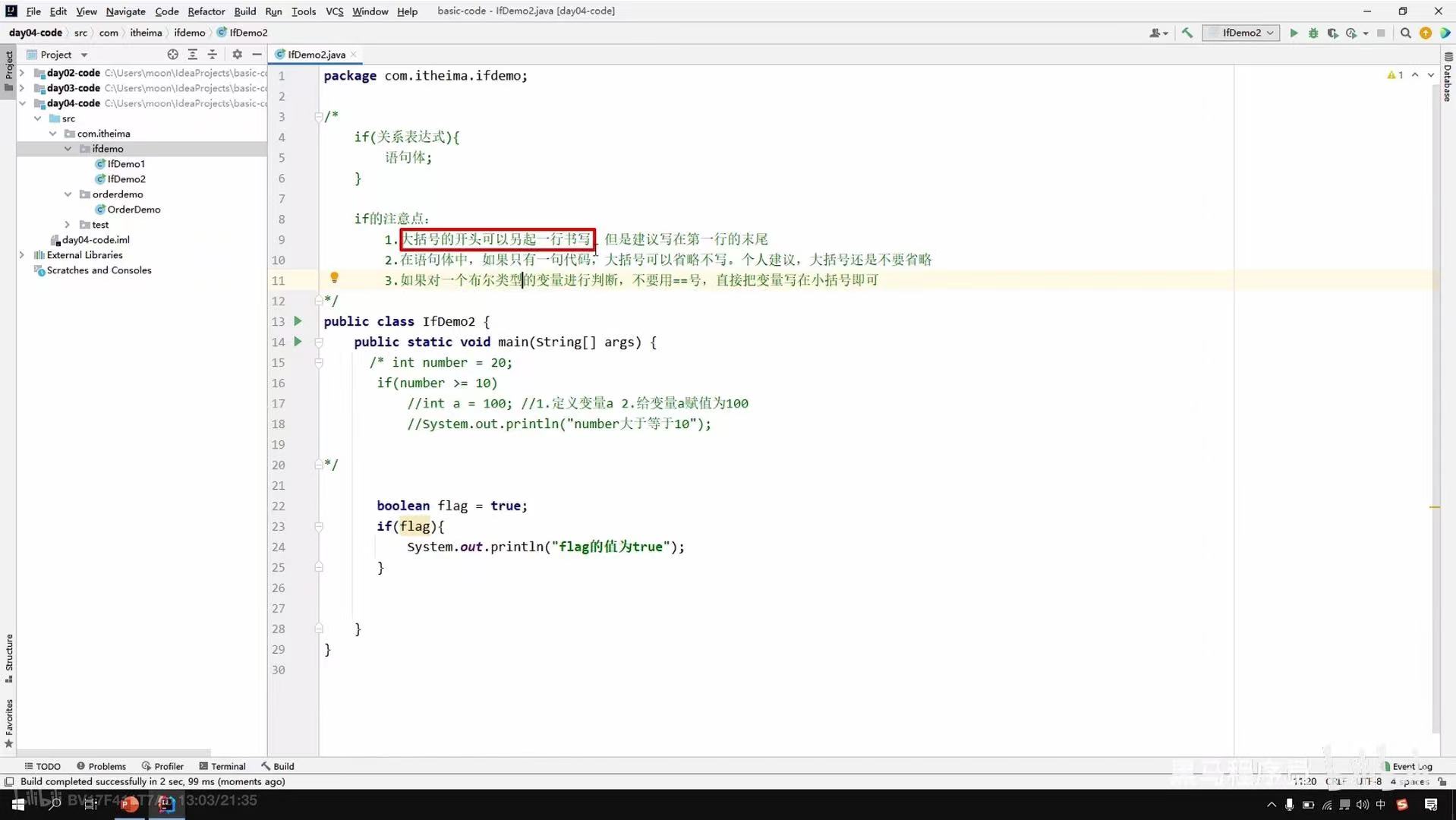
Task: Open the Project view switcher dropdown
Action: tap(84, 54)
